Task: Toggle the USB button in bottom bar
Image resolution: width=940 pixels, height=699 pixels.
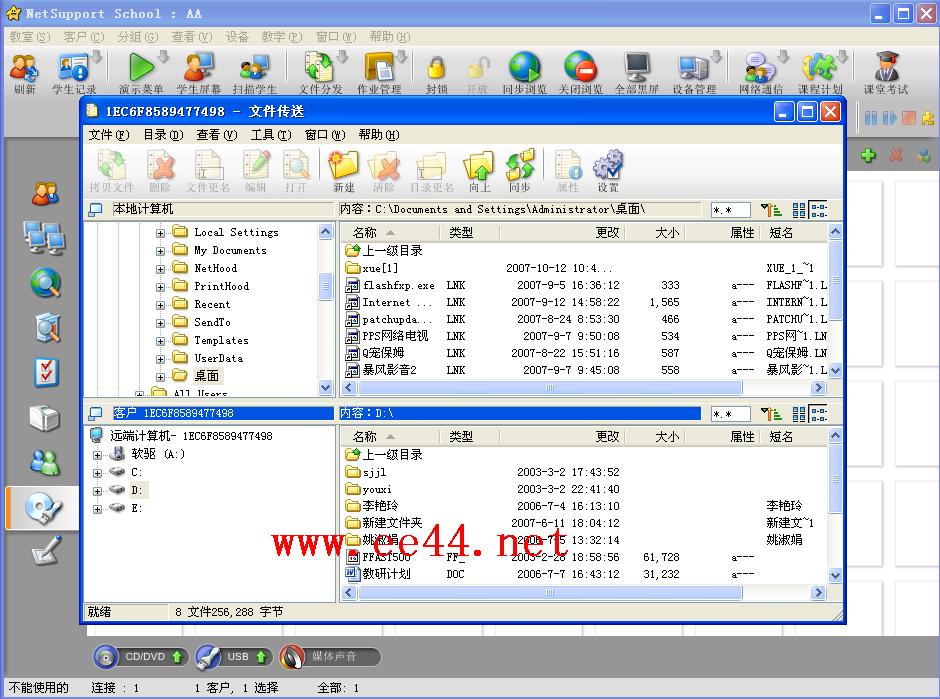Action: [x=234, y=657]
